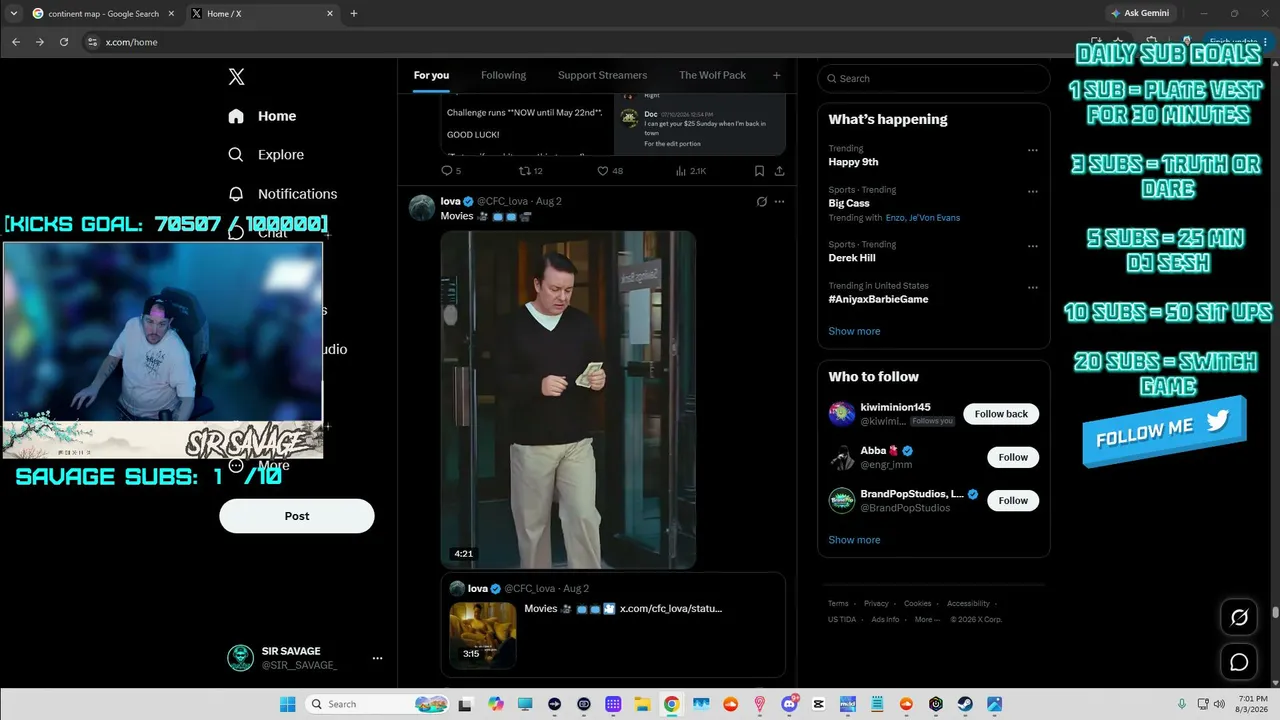Viewport: 1280px width, 720px height.
Task: Open the Support Streamers tab
Action: click(602, 75)
